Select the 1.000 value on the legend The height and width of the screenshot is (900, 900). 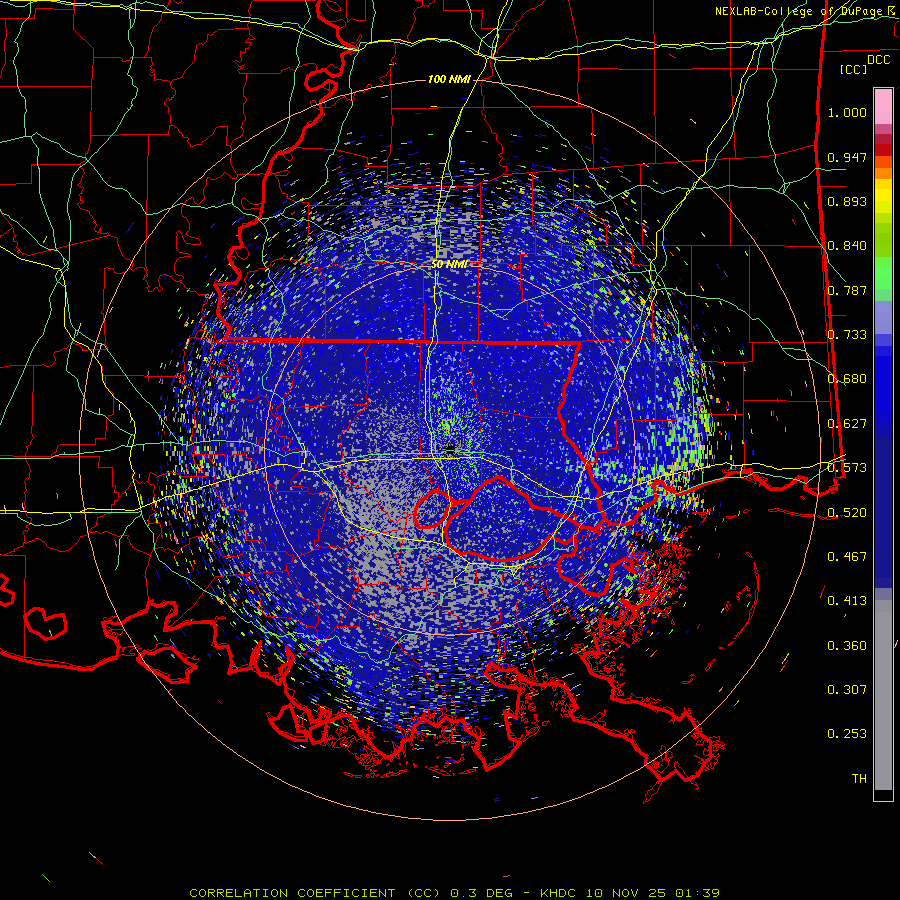click(847, 112)
